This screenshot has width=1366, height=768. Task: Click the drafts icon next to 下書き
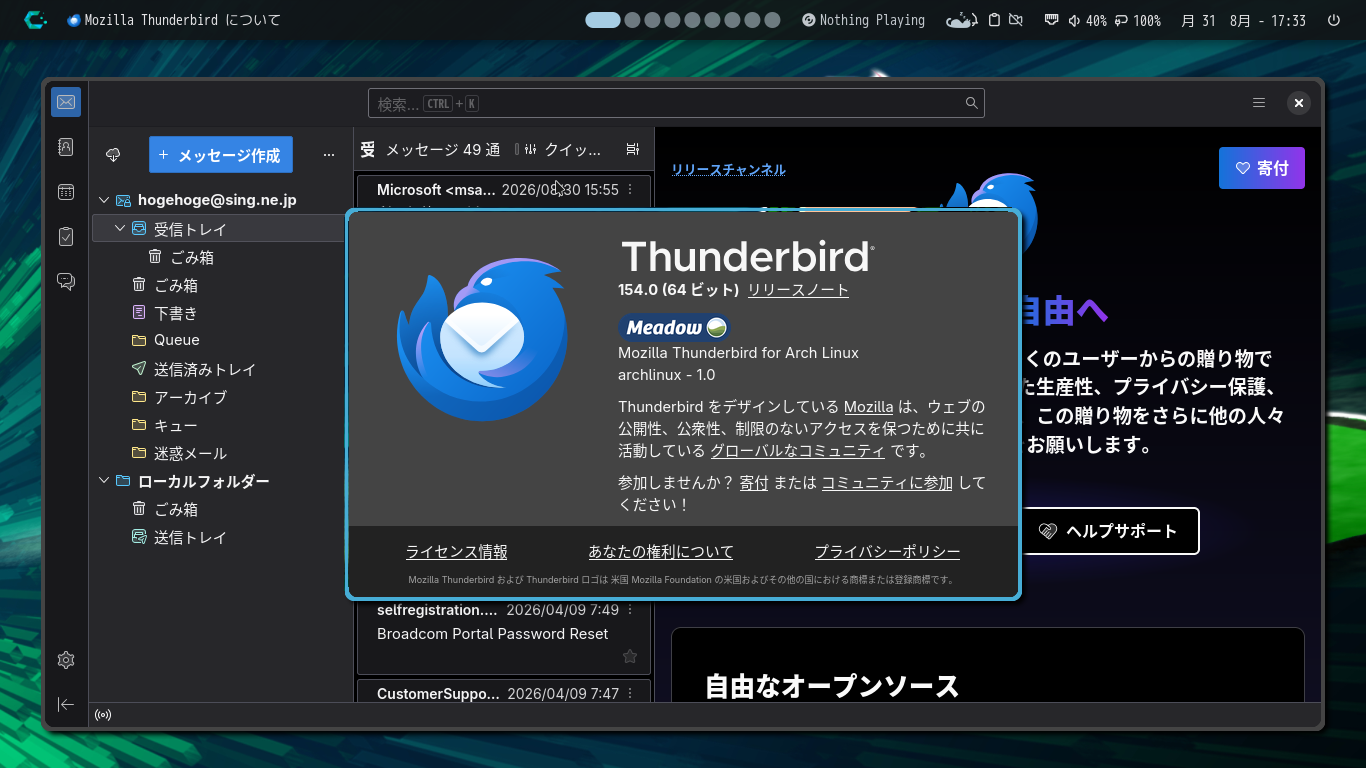pos(139,313)
